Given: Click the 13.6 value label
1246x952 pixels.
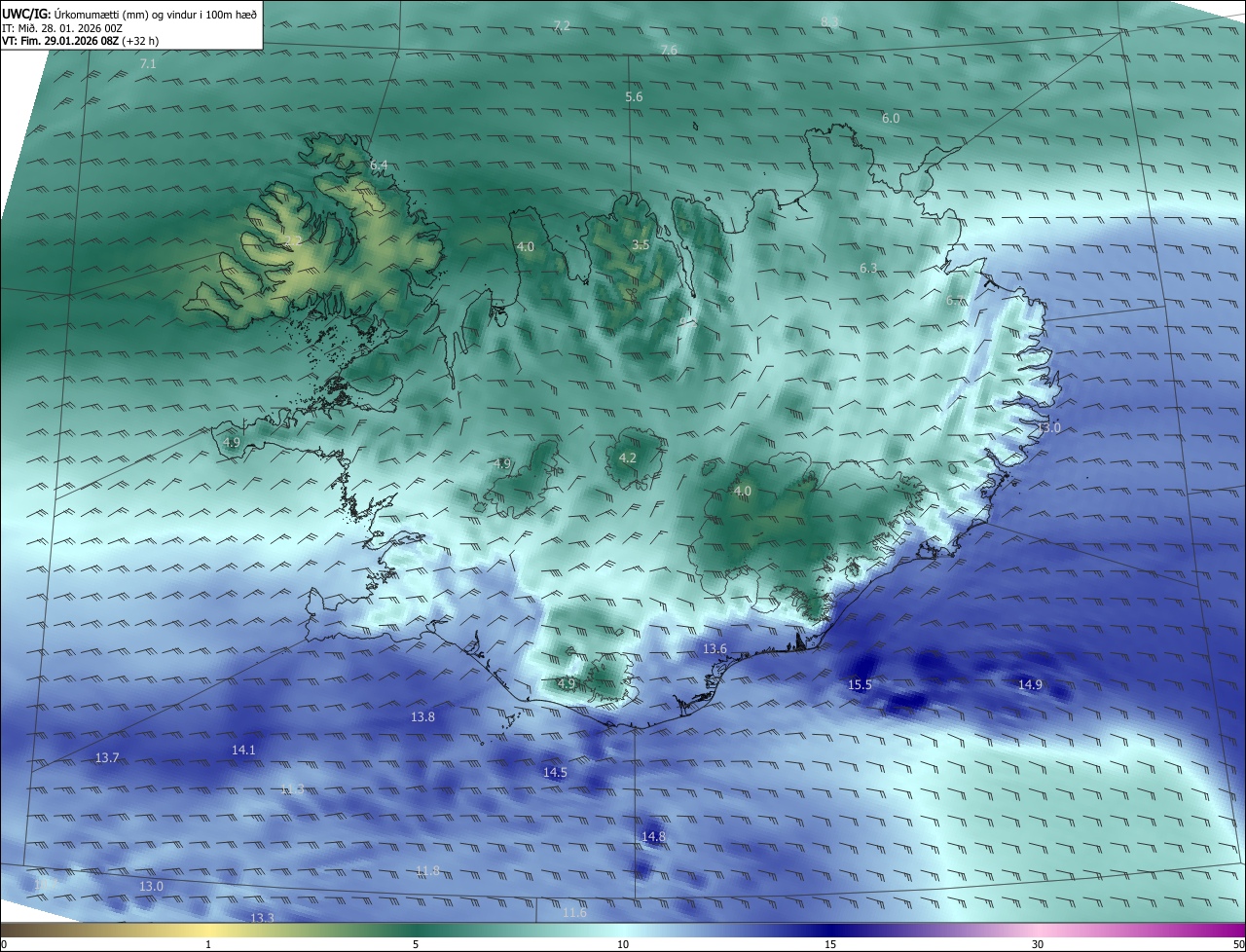Looking at the screenshot, I should (715, 648).
